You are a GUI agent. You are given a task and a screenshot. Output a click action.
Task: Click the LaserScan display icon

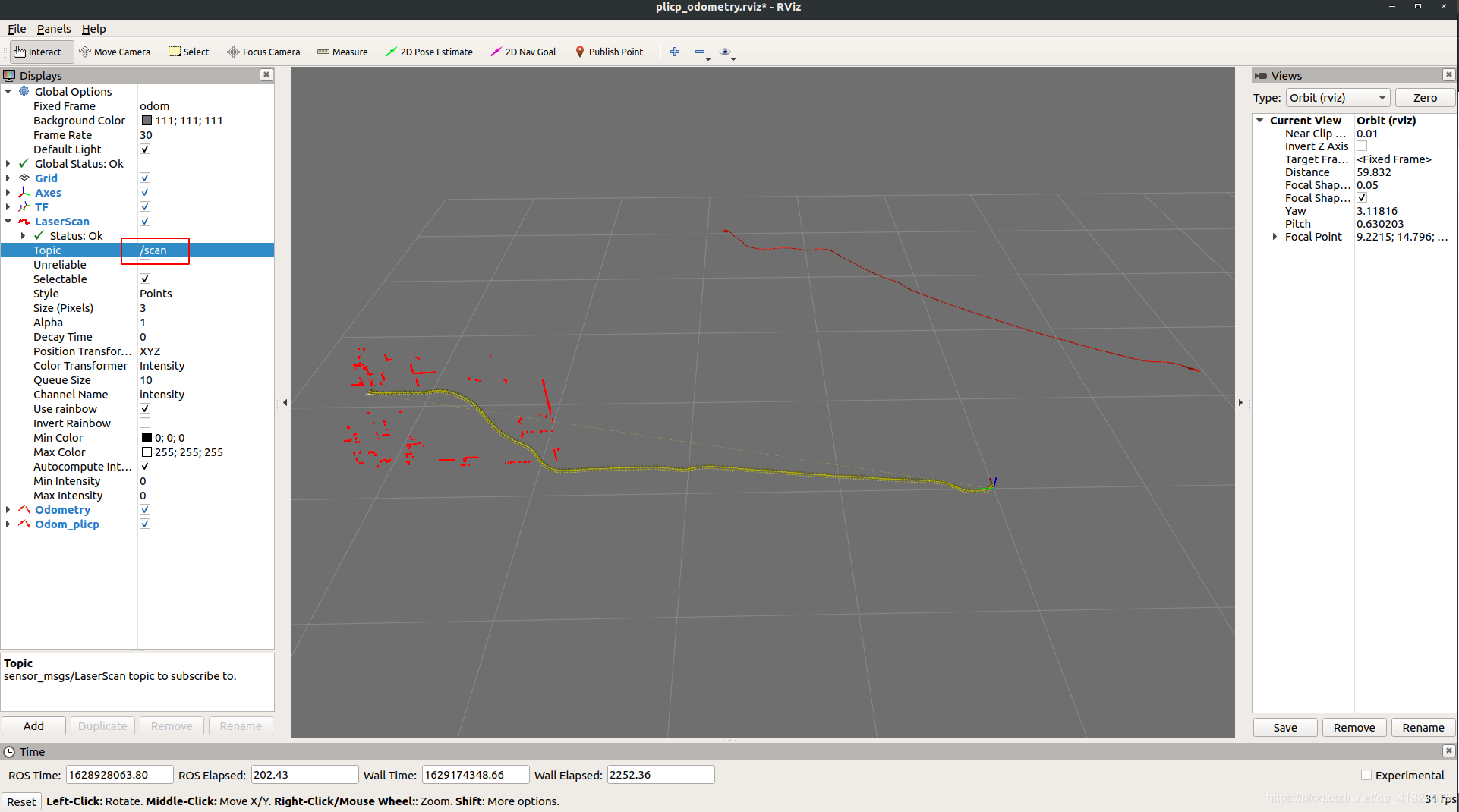click(24, 221)
